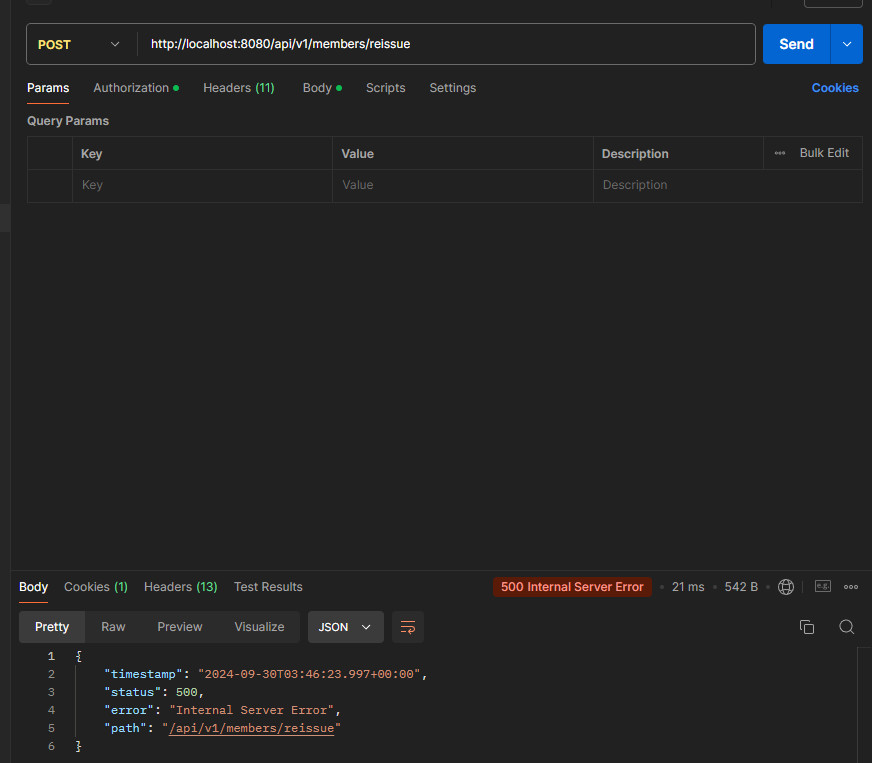Open Bulk Edit for query parameters
872x763 pixels.
point(823,152)
